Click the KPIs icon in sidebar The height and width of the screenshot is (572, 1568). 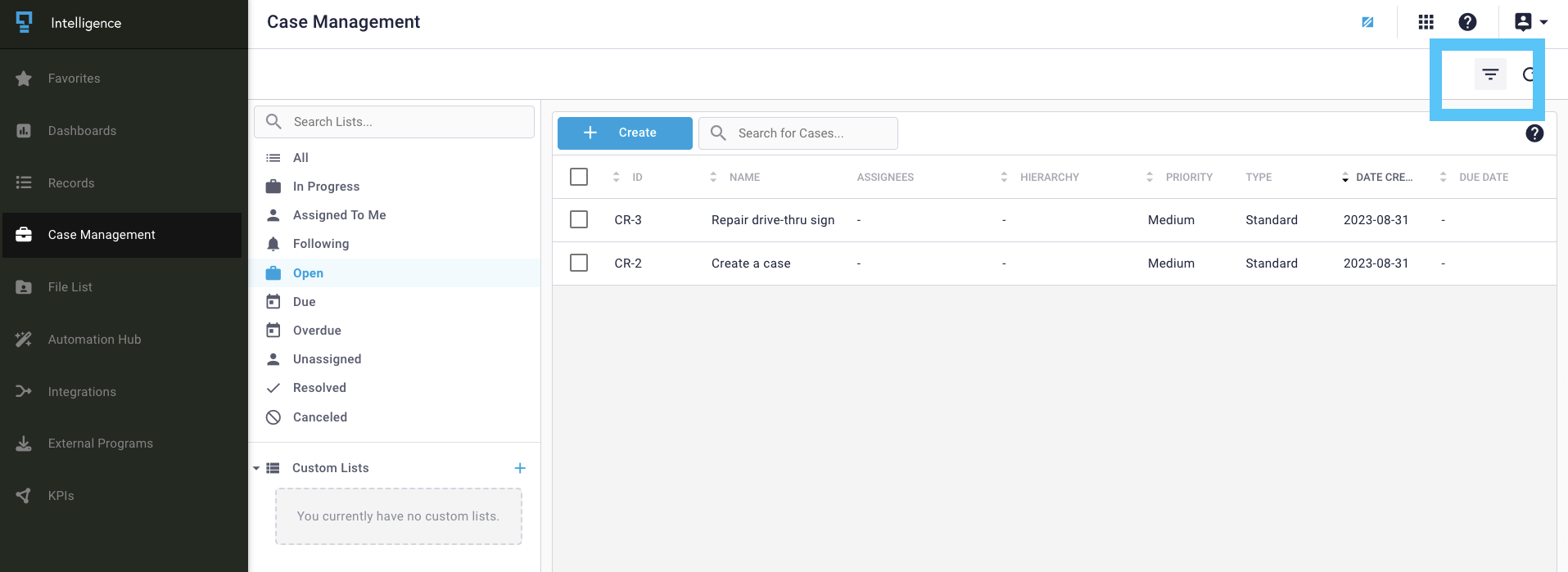[x=24, y=496]
